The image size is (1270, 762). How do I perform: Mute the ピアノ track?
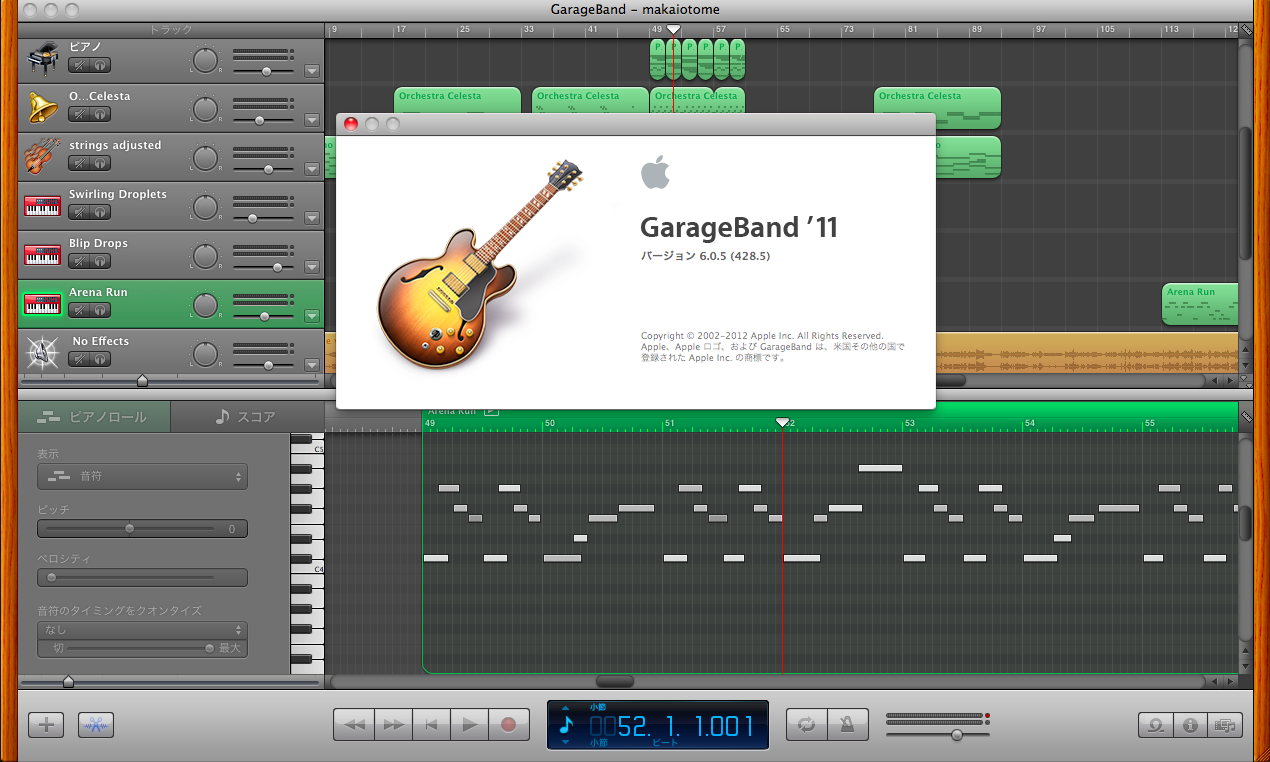(79, 65)
